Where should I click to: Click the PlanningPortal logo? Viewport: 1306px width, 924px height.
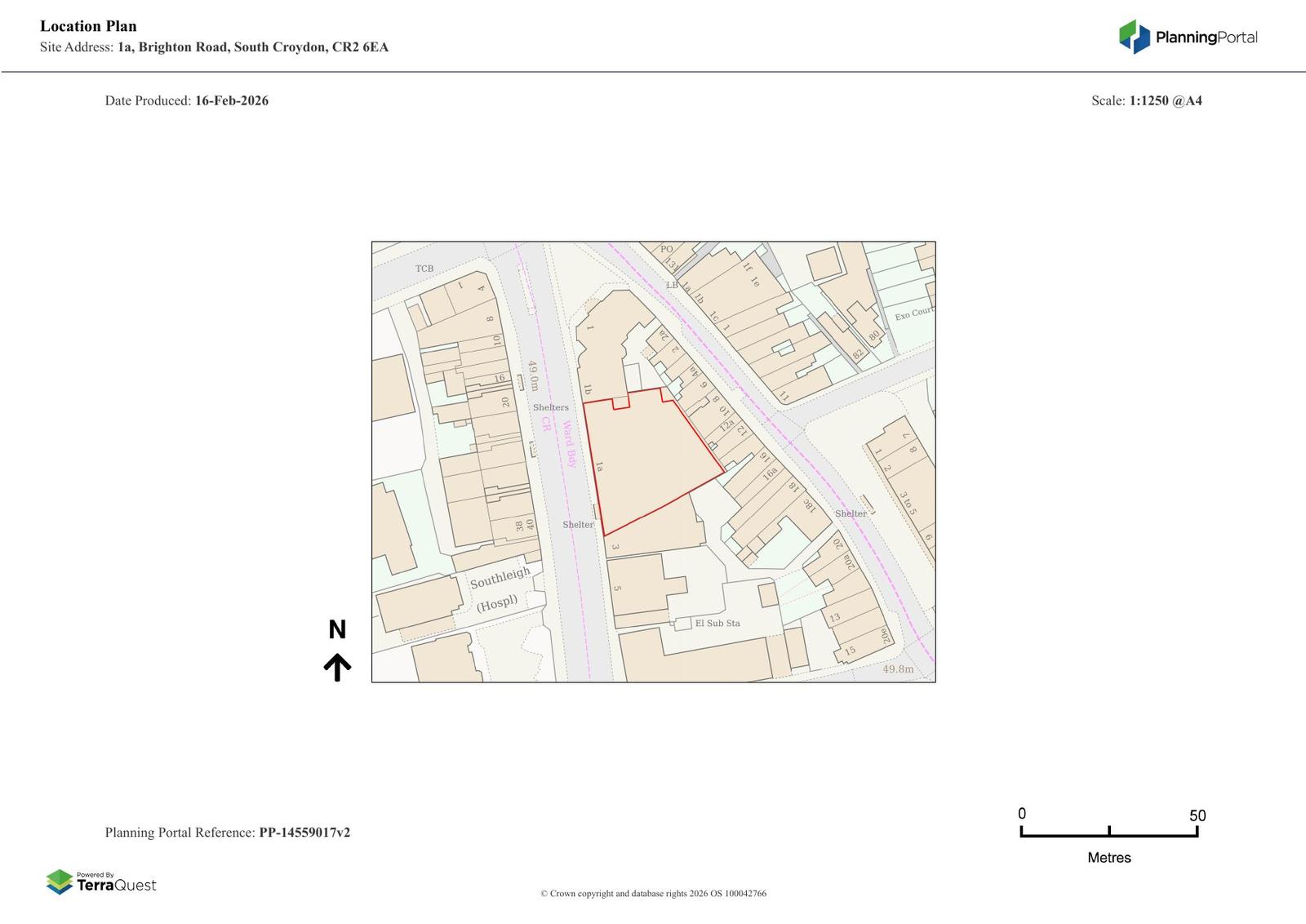pos(1188,37)
